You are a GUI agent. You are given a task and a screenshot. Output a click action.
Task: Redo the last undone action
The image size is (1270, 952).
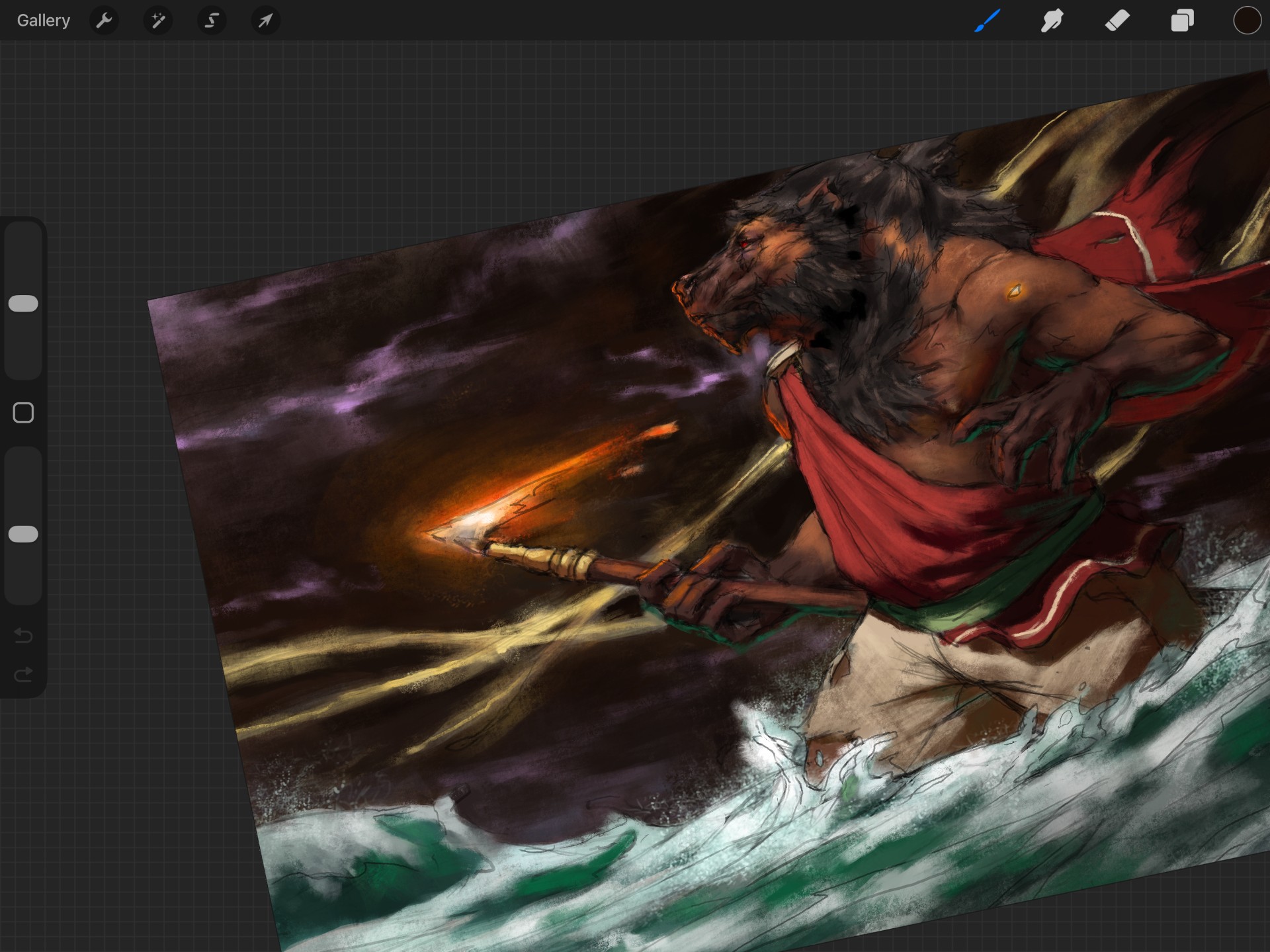23,675
